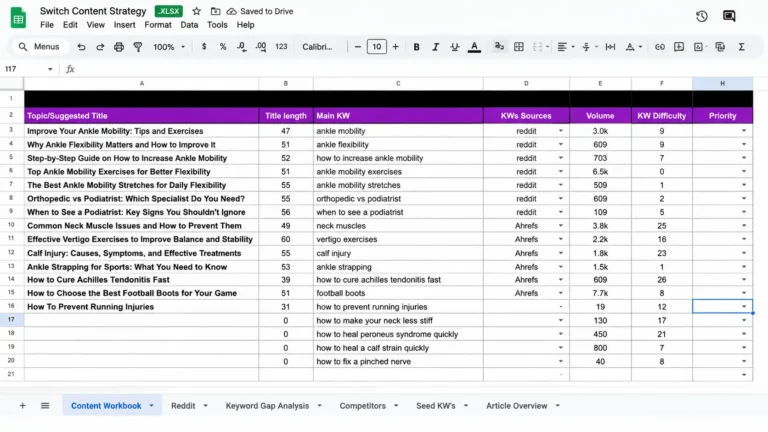Open the zoom level 100% dropdown
This screenshot has width=768, height=432.
(169, 47)
